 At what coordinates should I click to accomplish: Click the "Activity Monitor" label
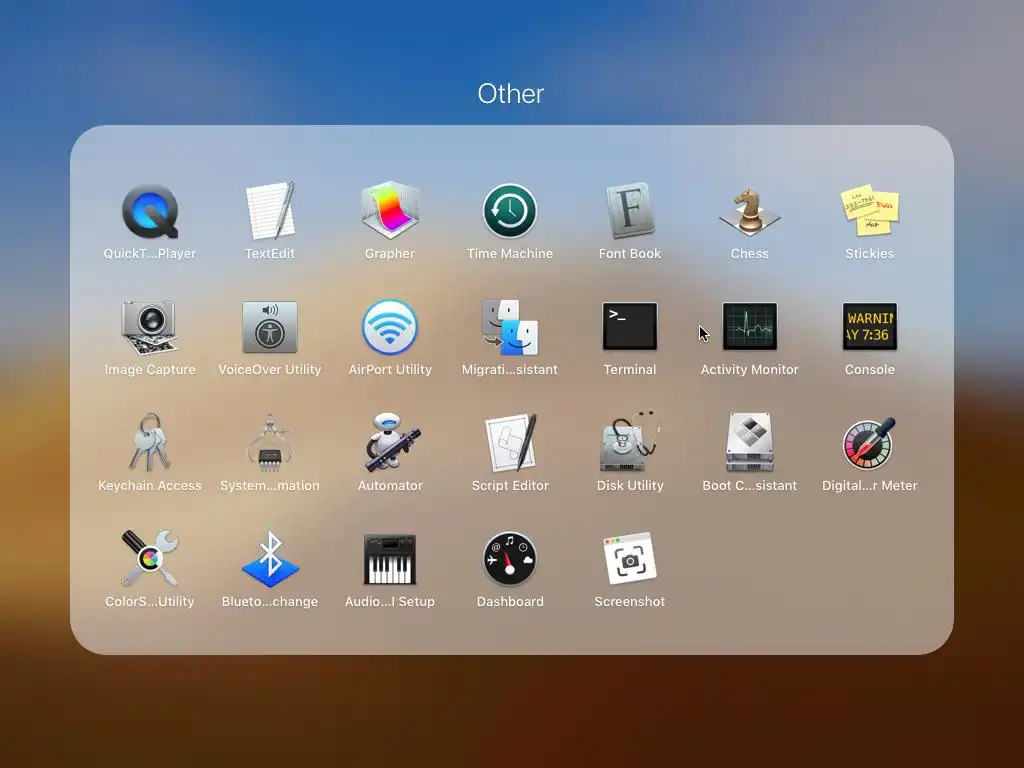750,370
